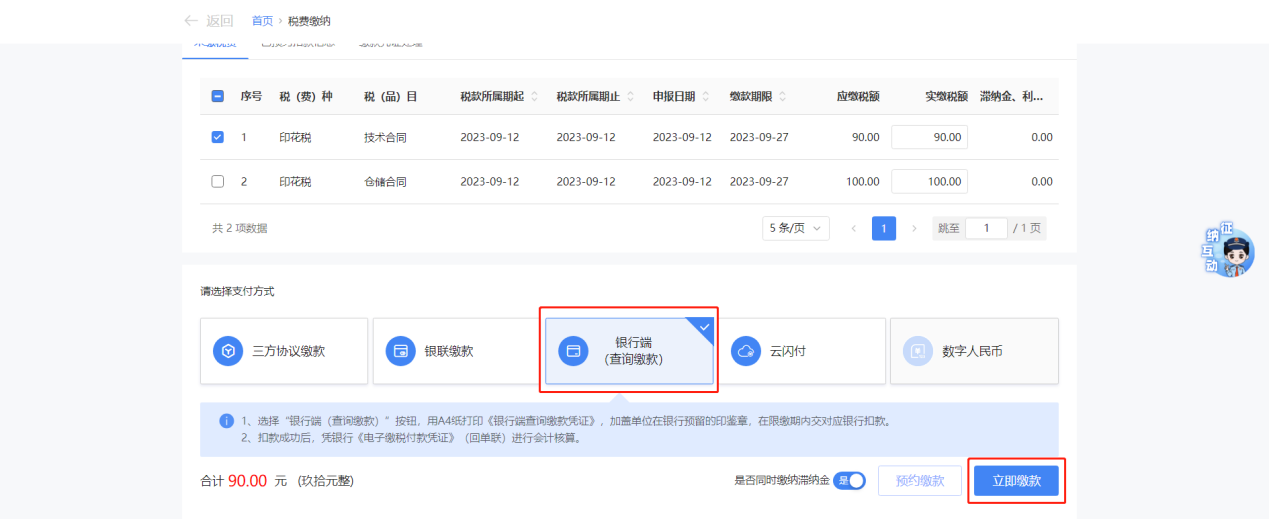Click 首页 in the breadcrumb
Viewport: 1269px width, 519px height.
pos(262,21)
